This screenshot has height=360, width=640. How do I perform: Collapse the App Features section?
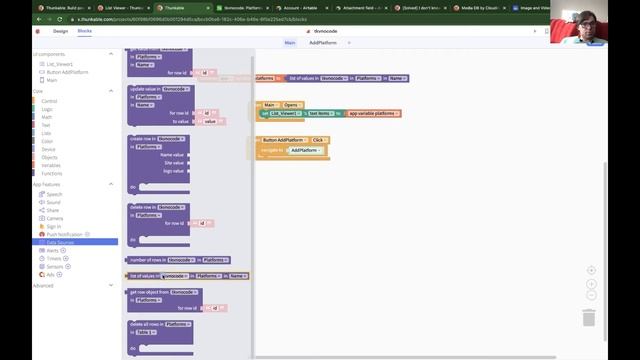pos(111,184)
